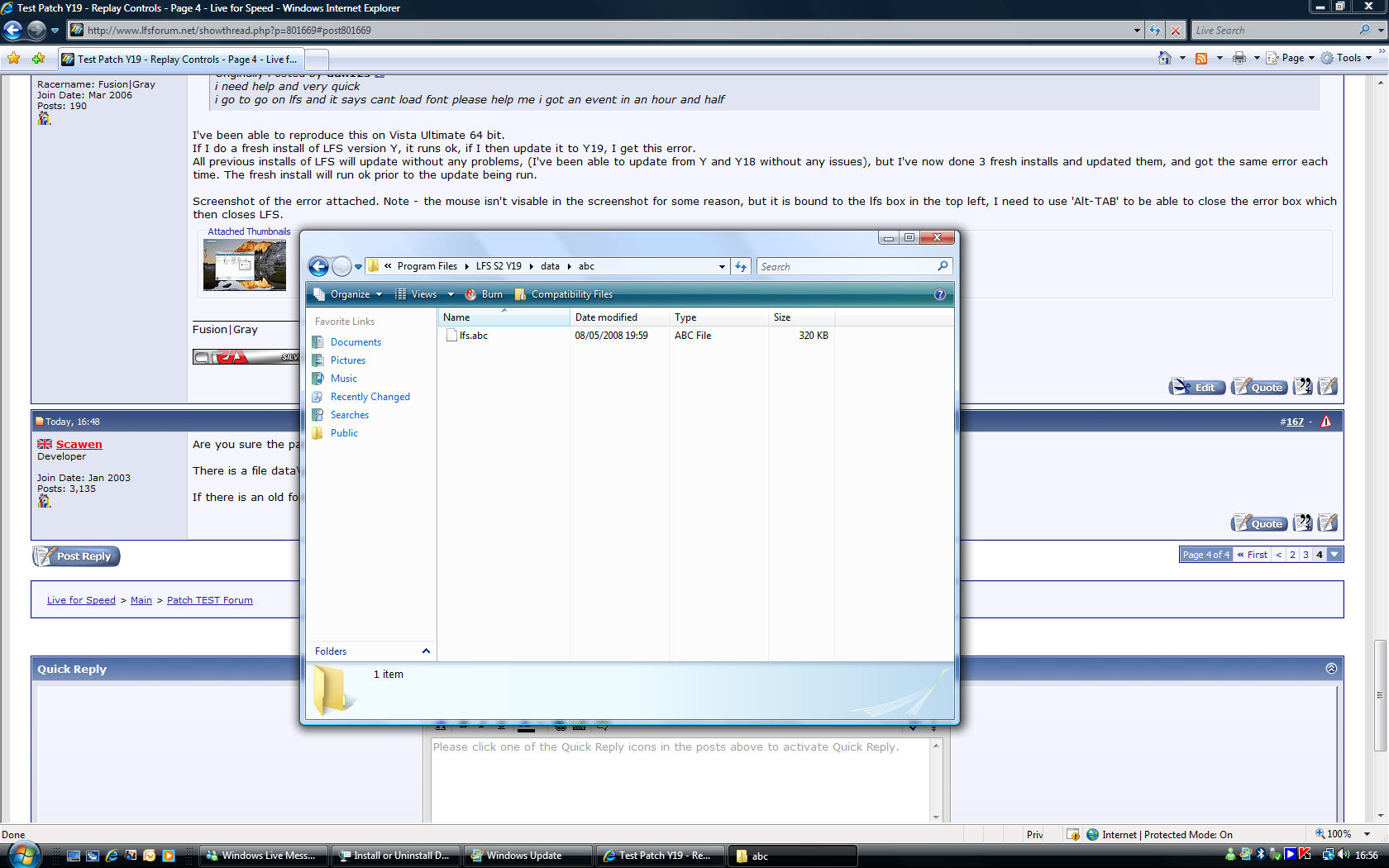
Task: Open the Documents favorite link
Action: click(x=356, y=342)
